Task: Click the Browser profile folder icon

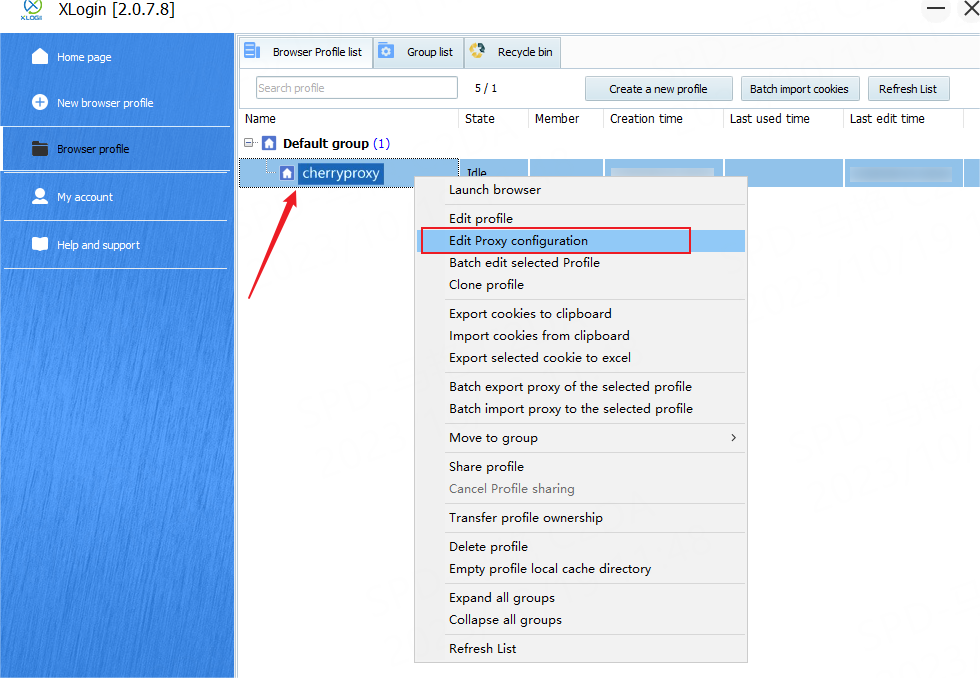Action: (40, 149)
